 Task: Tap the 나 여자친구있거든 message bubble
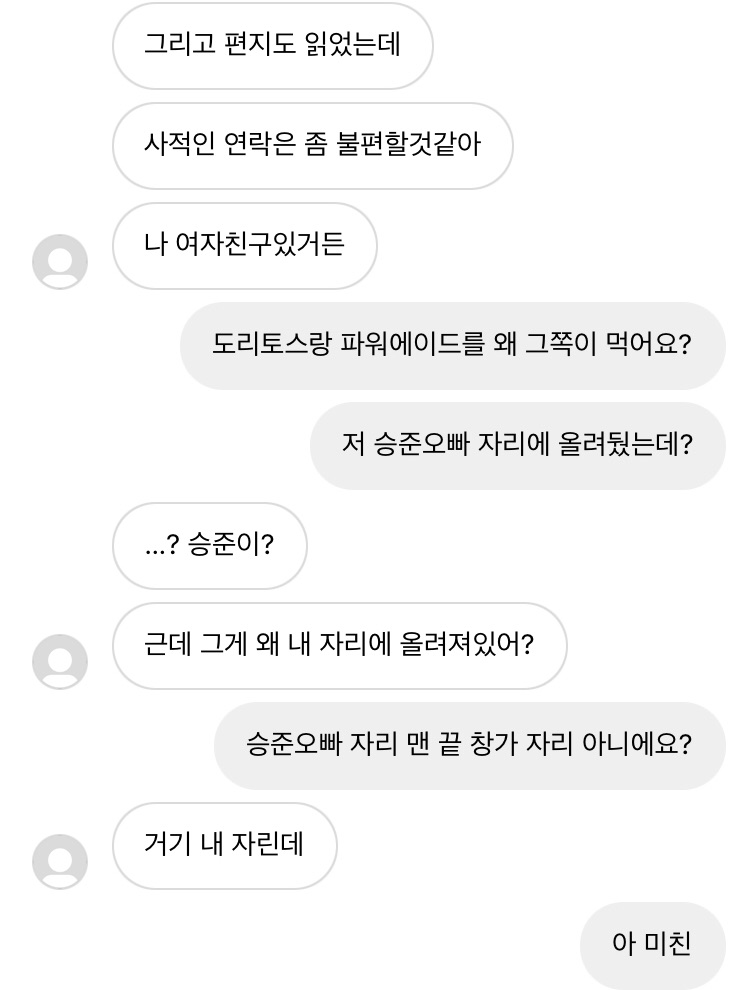(x=244, y=246)
